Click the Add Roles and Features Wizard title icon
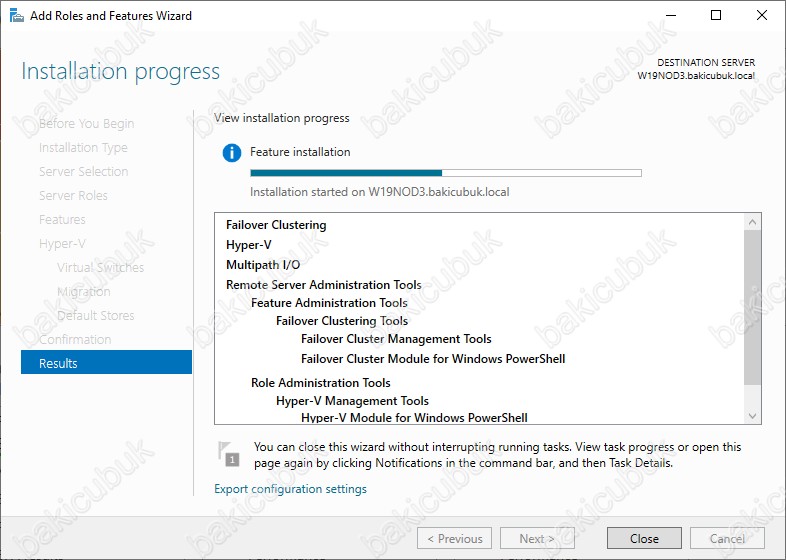Screen dimensions: 786x560 (x=17, y=16)
